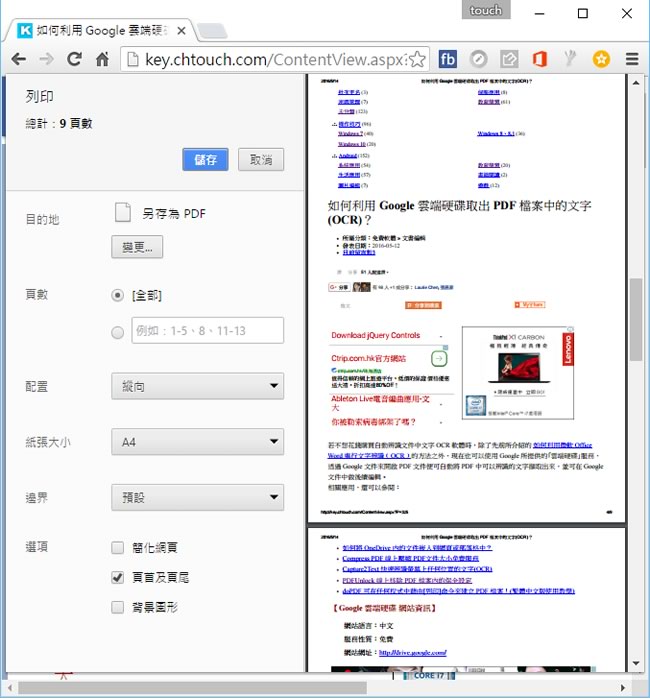Viewport: 650px width, 699px height.
Task: Click the 取消 cancel button
Action: pyautogui.click(x=261, y=159)
